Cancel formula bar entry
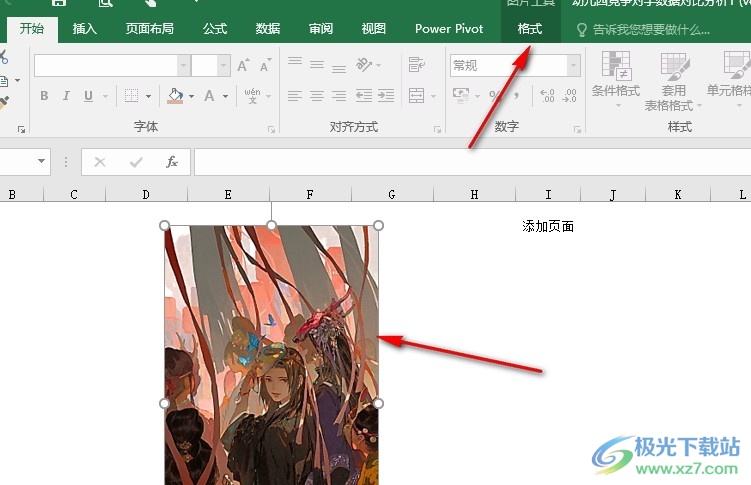 (100, 162)
